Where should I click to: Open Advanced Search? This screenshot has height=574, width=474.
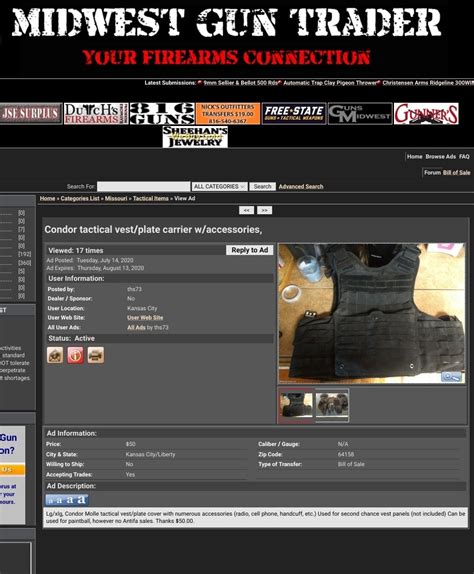click(x=301, y=186)
